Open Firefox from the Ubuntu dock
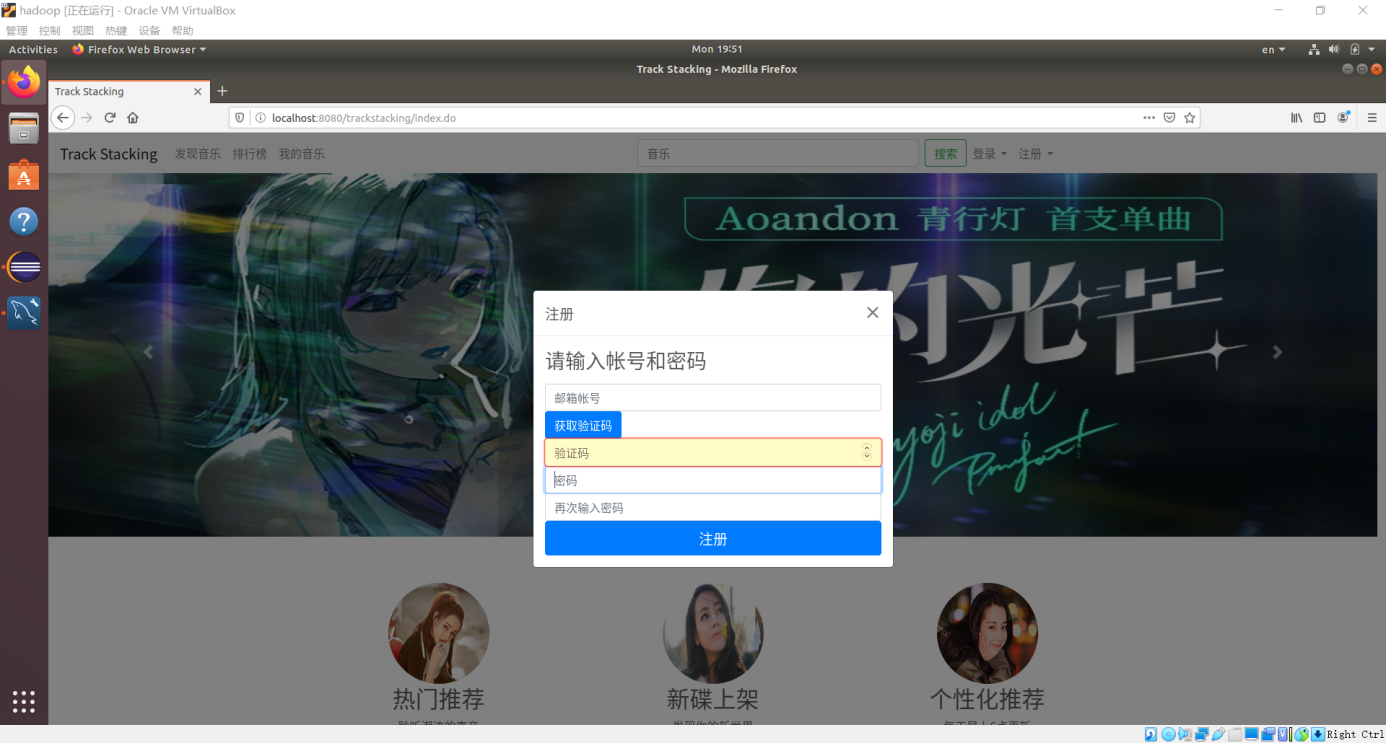Image resolution: width=1386 pixels, height=743 pixels. pyautogui.click(x=24, y=82)
